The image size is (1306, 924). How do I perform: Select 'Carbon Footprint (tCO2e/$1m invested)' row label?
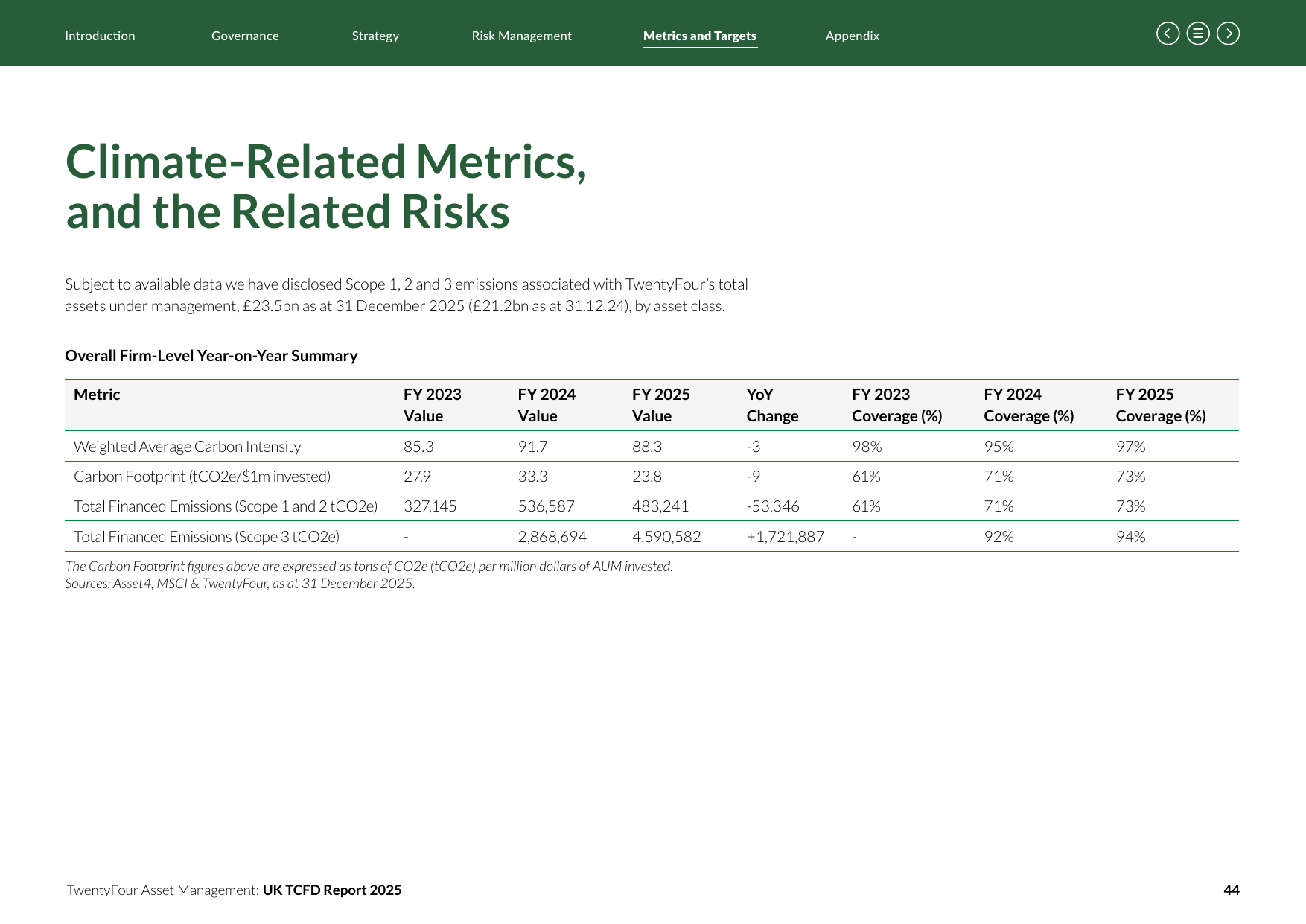click(202, 477)
